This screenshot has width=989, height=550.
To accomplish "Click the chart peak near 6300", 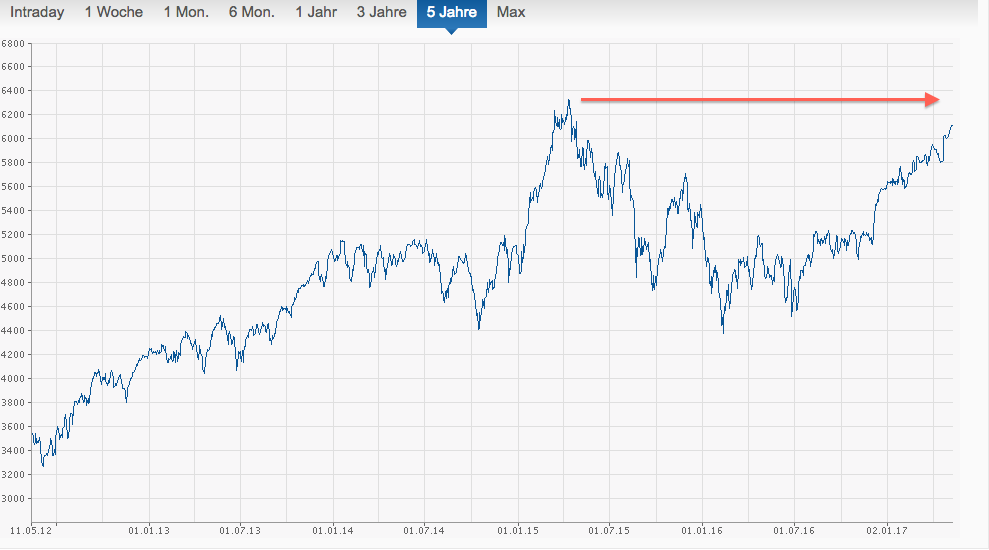I will click(x=568, y=100).
